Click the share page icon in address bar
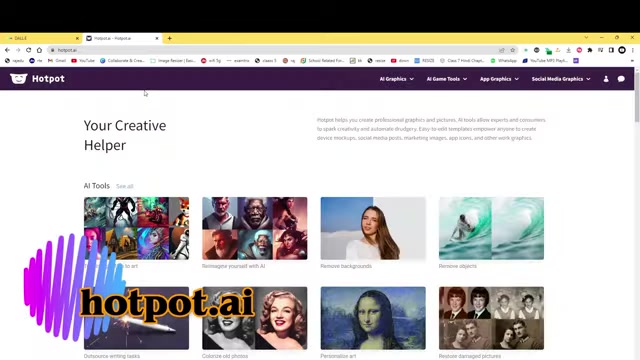The image size is (640, 360). coord(502,50)
